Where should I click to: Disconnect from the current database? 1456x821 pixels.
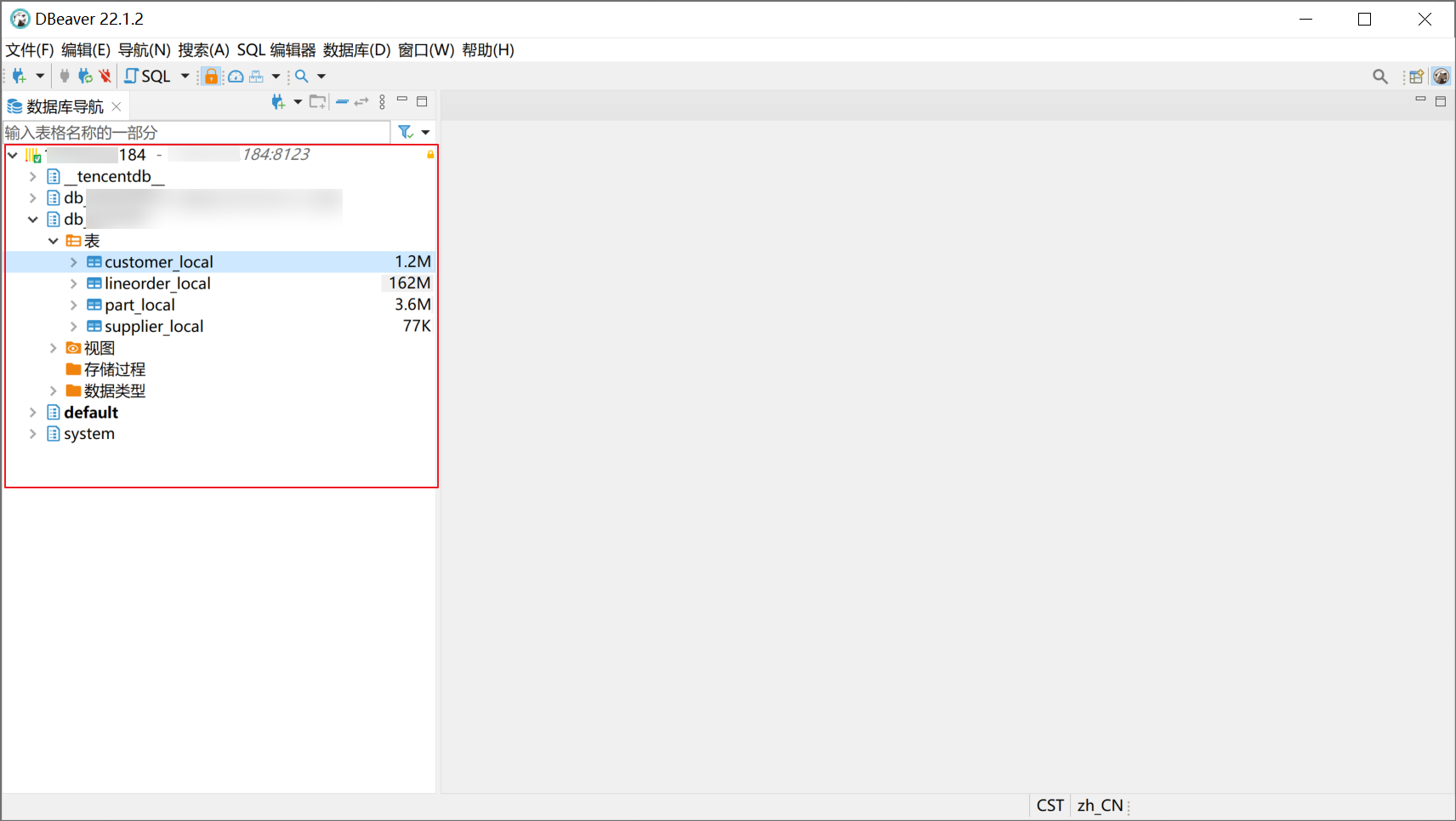[104, 76]
